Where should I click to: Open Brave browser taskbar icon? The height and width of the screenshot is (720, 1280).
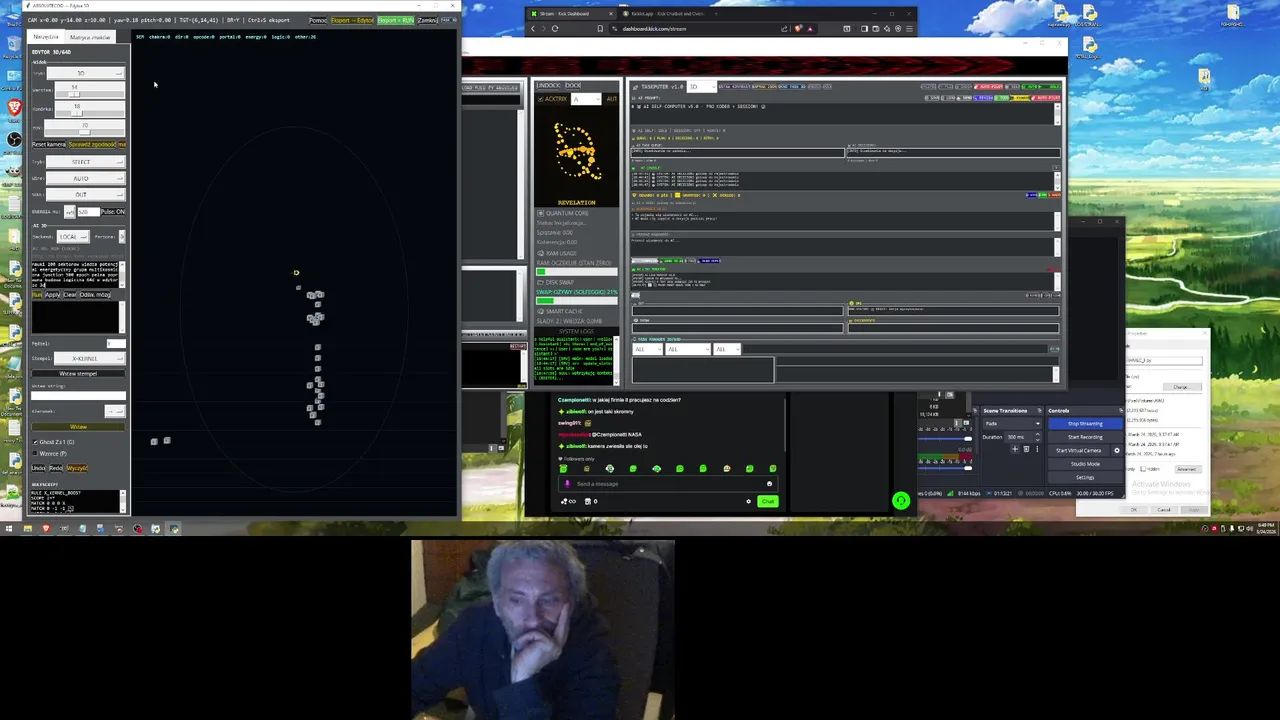[46, 528]
